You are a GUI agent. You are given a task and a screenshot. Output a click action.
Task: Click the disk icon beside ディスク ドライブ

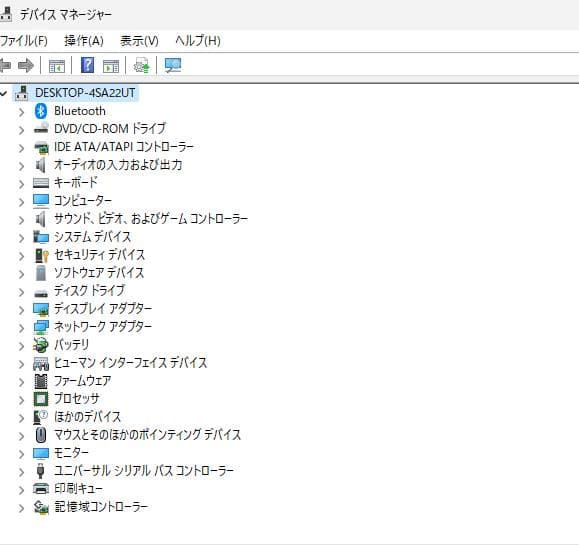(41, 293)
